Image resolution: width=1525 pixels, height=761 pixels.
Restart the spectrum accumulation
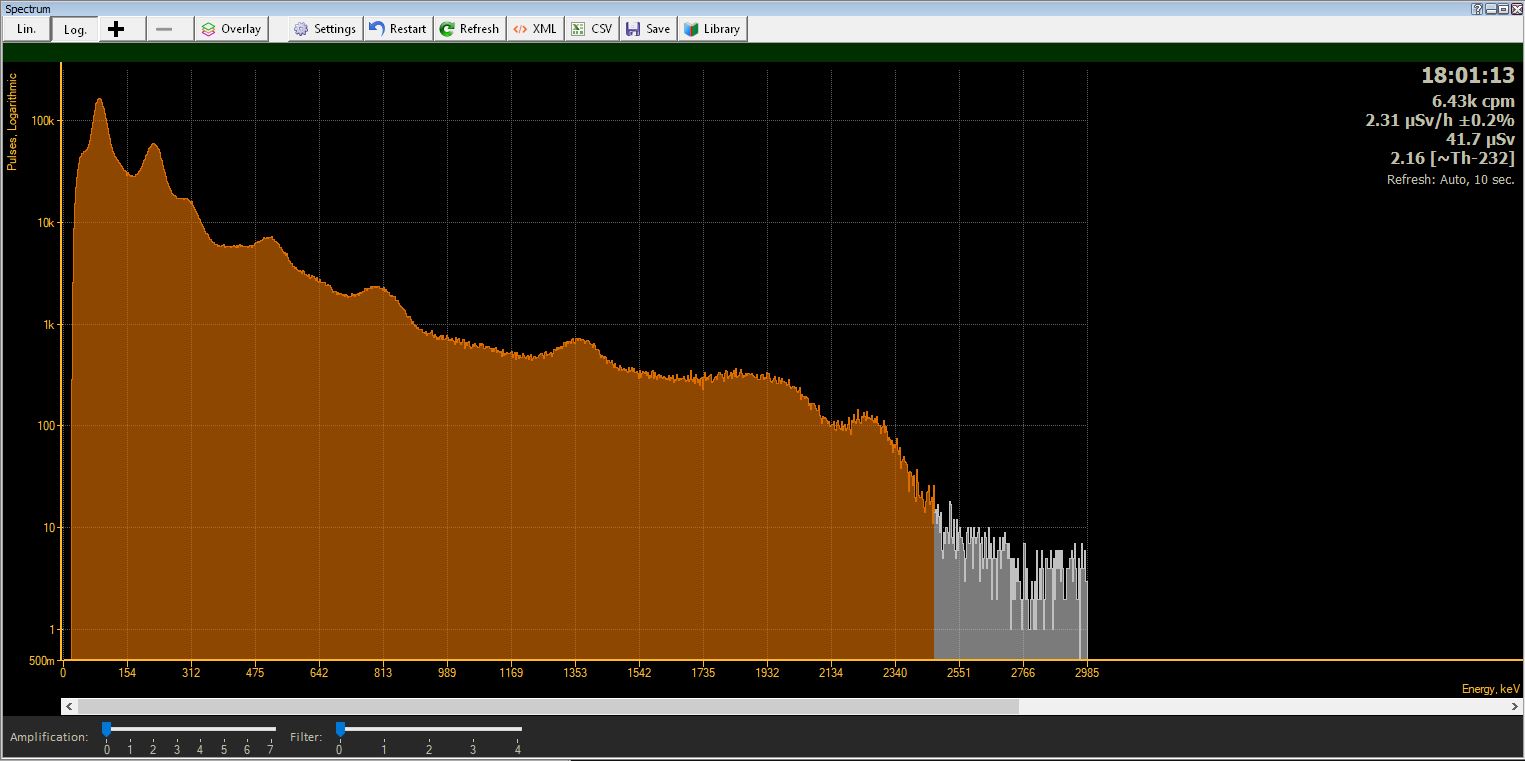[x=397, y=29]
